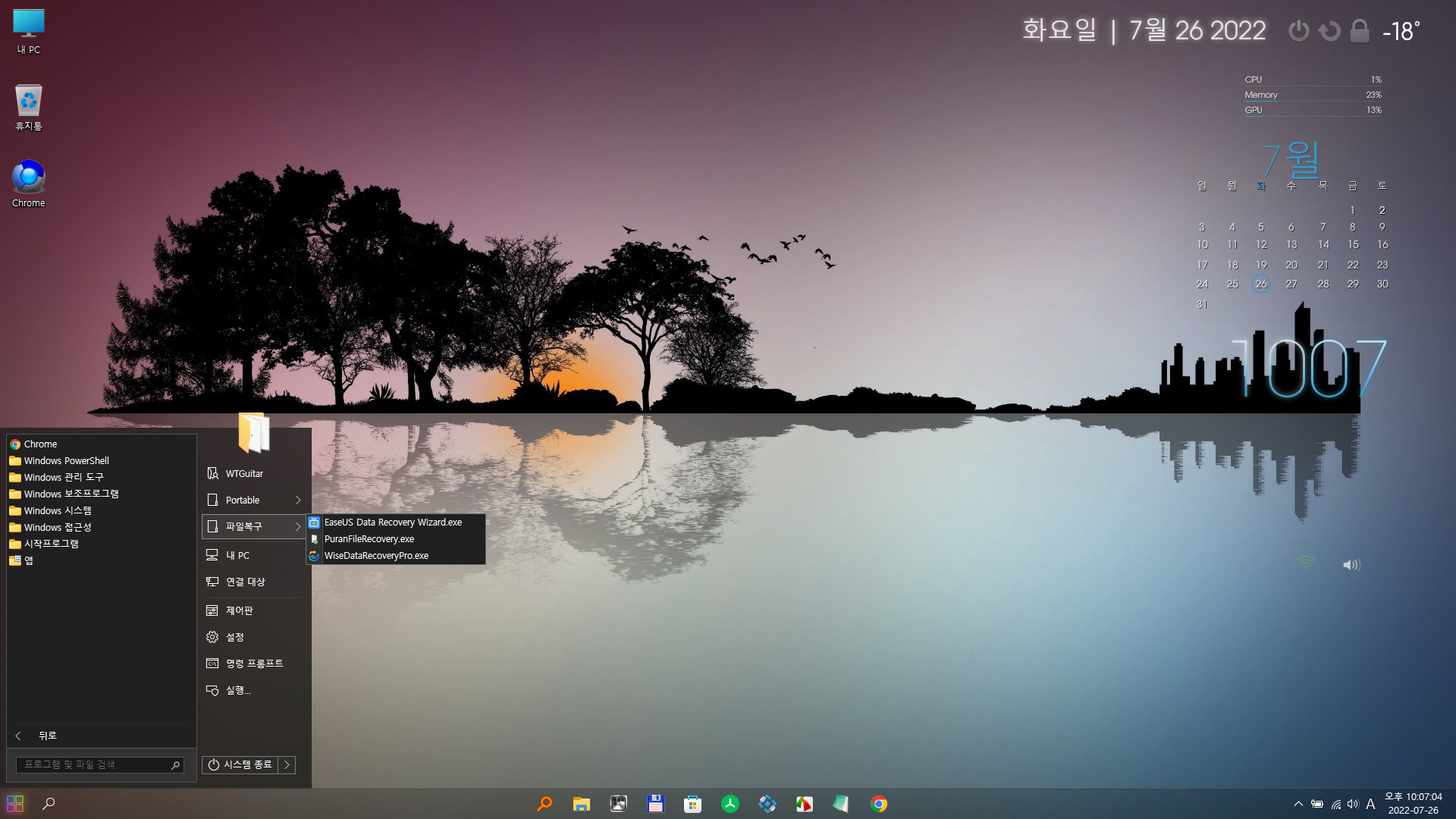The image size is (1456, 819).
Task: Open the green circle three-spoke app
Action: pyautogui.click(x=730, y=804)
